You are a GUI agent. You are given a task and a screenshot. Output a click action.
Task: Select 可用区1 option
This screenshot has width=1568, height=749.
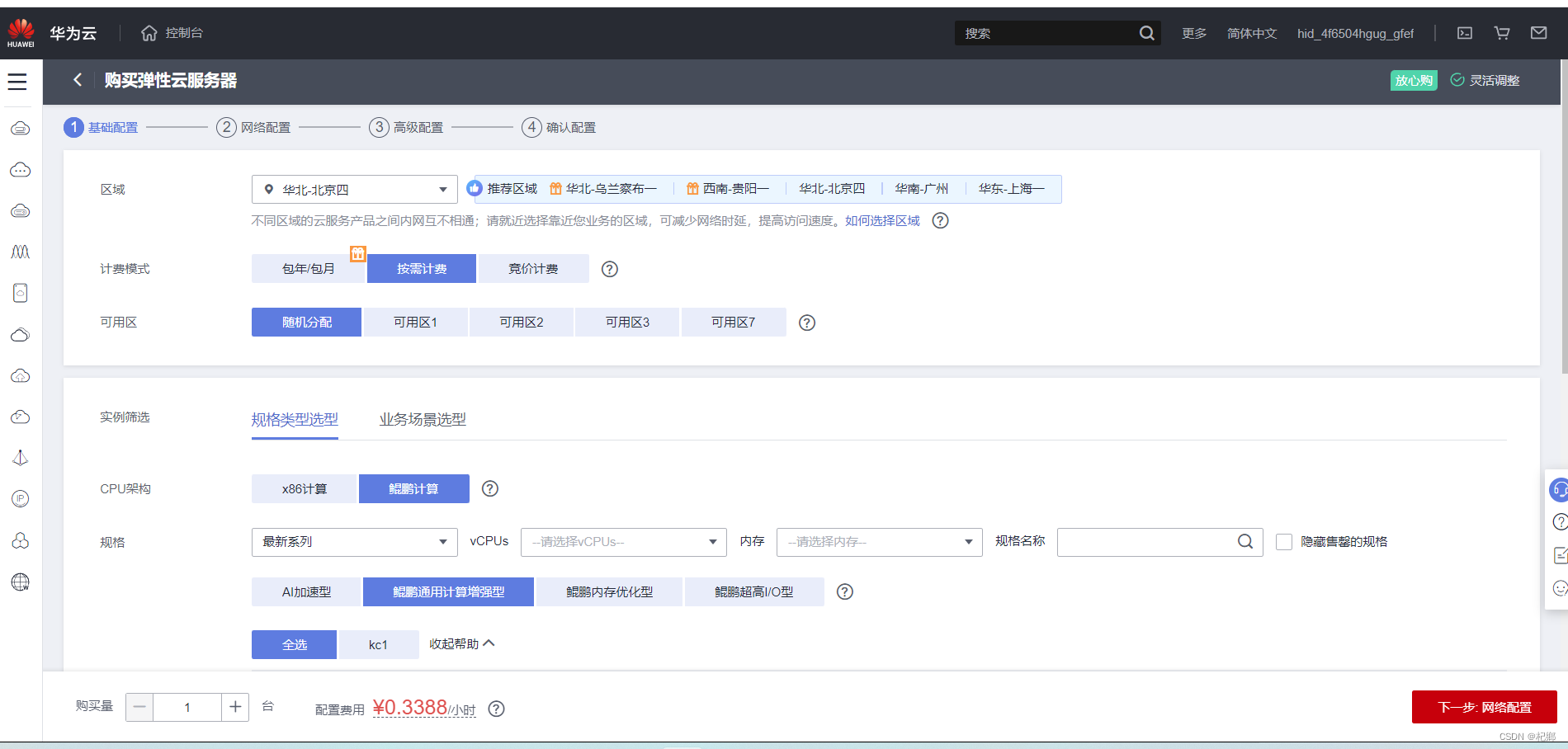click(415, 323)
